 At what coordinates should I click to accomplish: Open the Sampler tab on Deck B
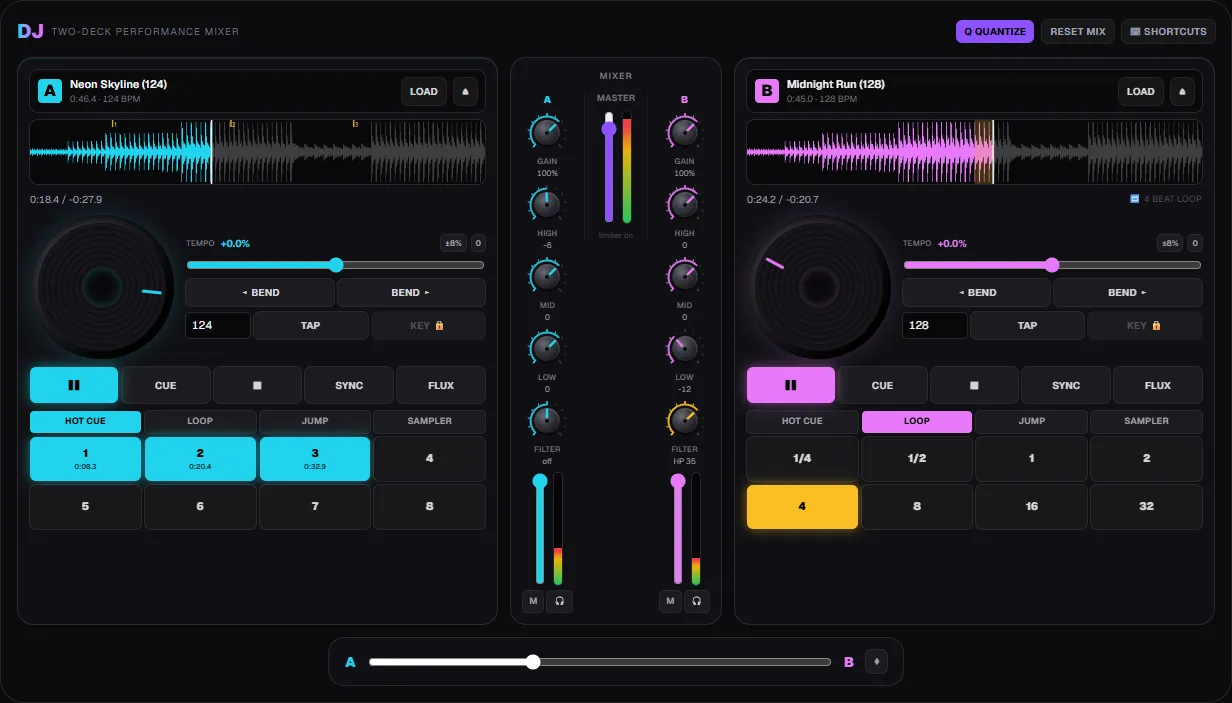click(x=1146, y=421)
